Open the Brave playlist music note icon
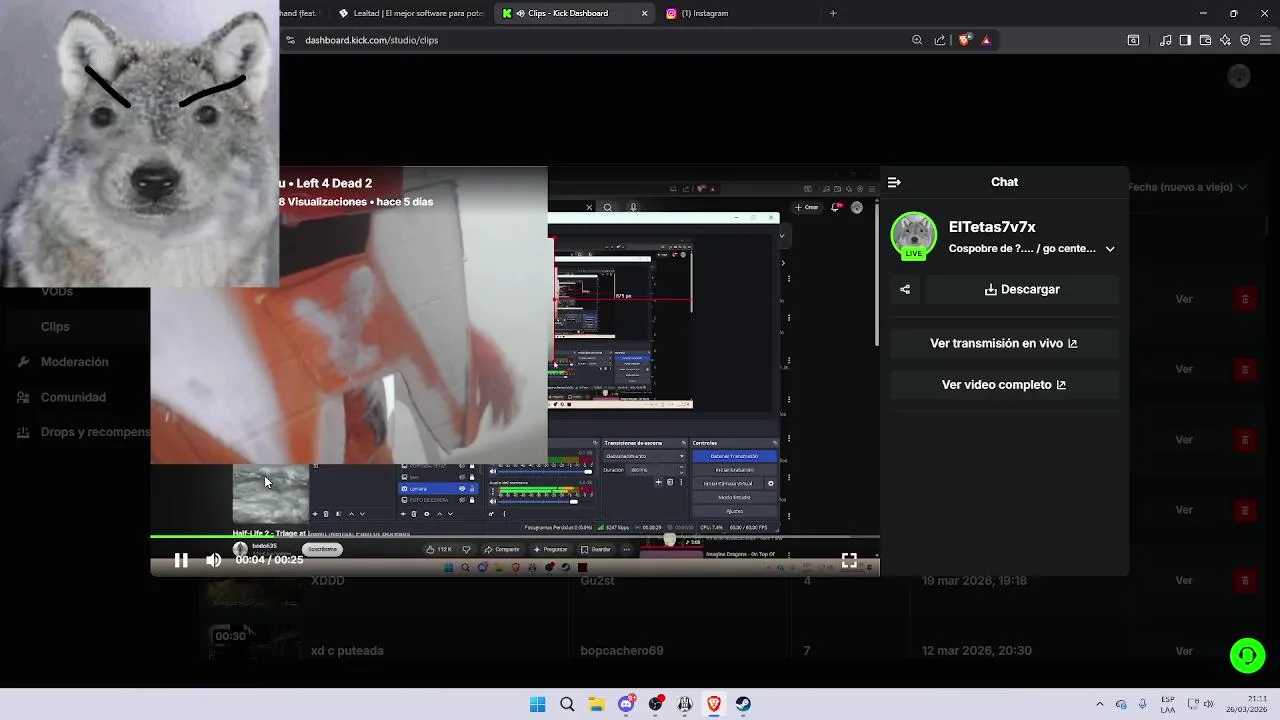Image resolution: width=1280 pixels, height=720 pixels. [1165, 40]
